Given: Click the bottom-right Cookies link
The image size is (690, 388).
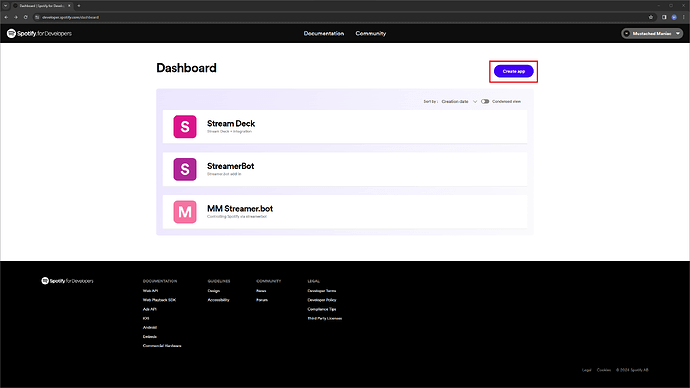Looking at the screenshot, I should coord(604,370).
